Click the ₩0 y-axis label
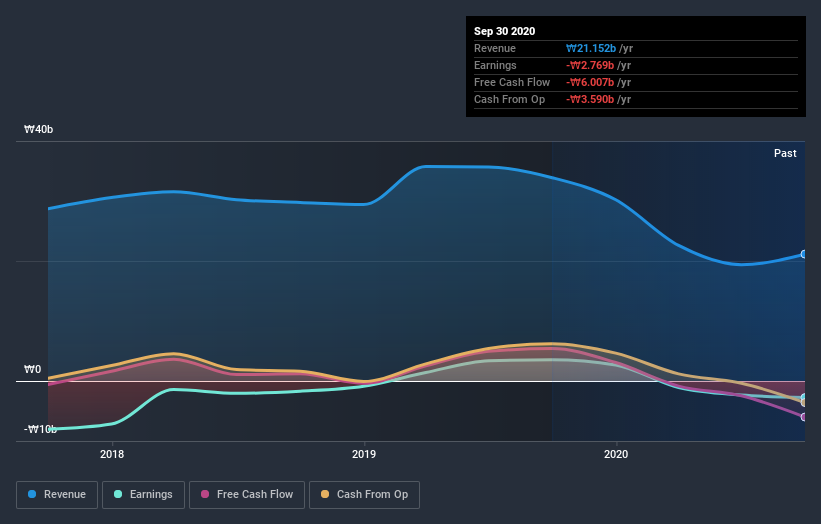Viewport: 821px width, 524px height. (x=32, y=370)
